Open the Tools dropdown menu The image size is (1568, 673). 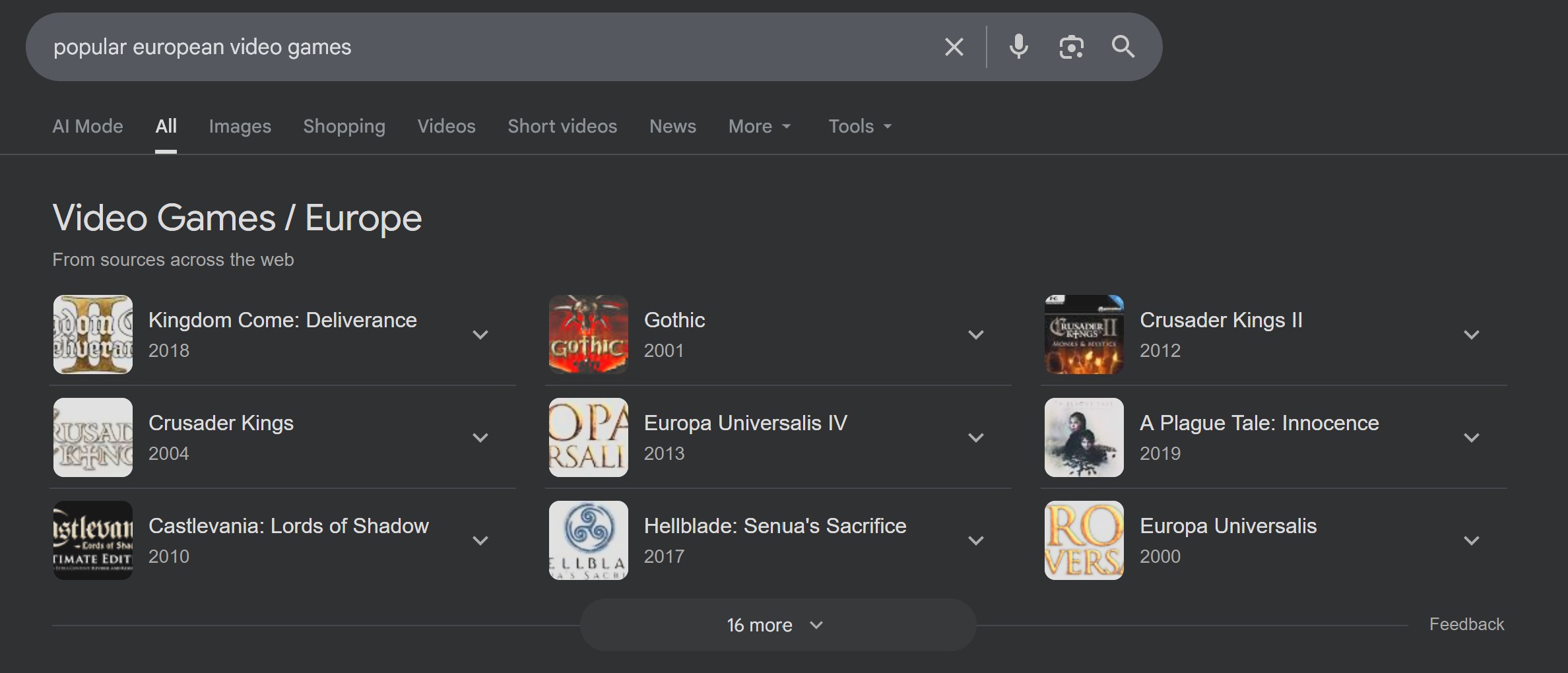pos(860,126)
